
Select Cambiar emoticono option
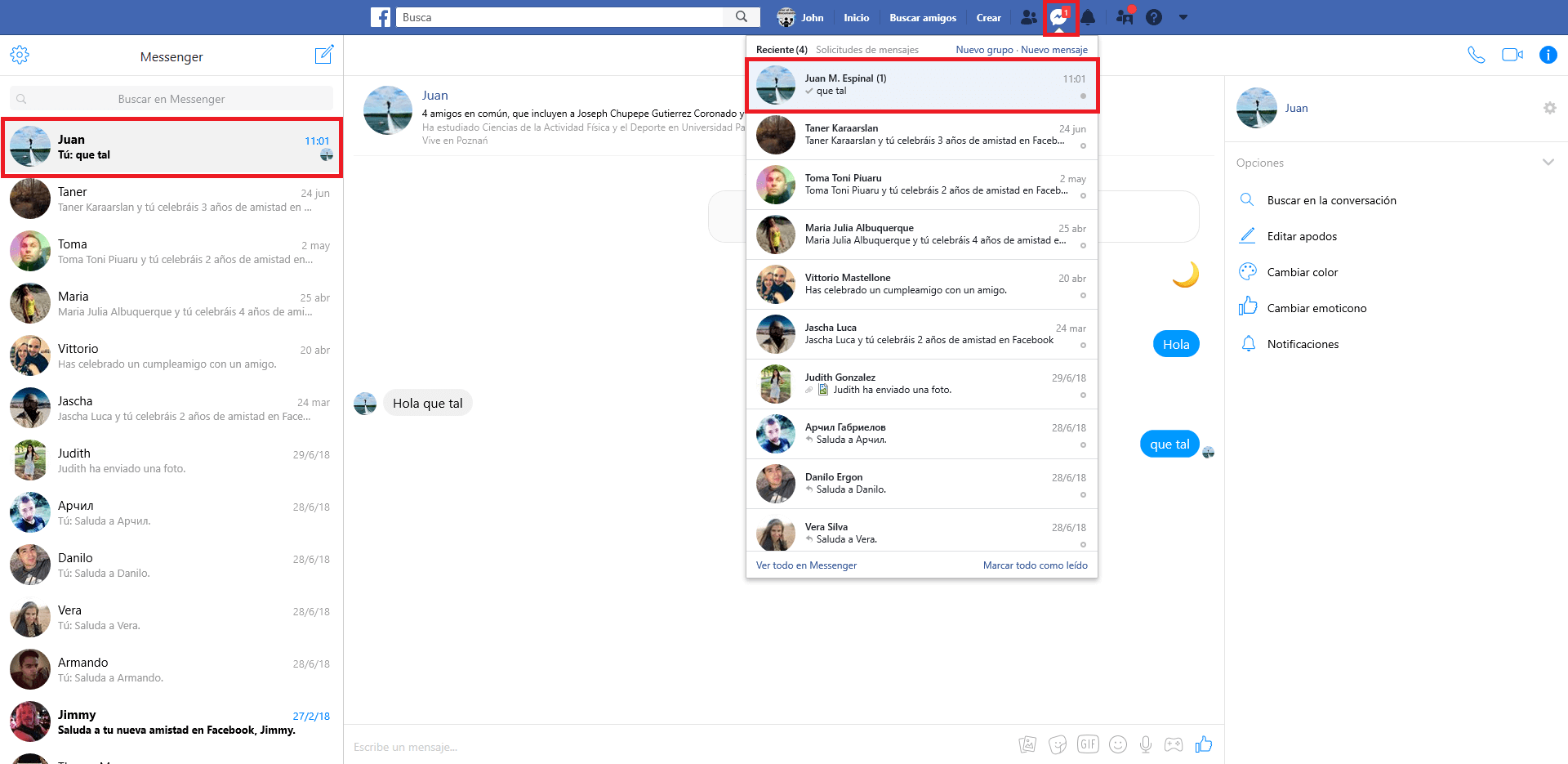[1303, 308]
